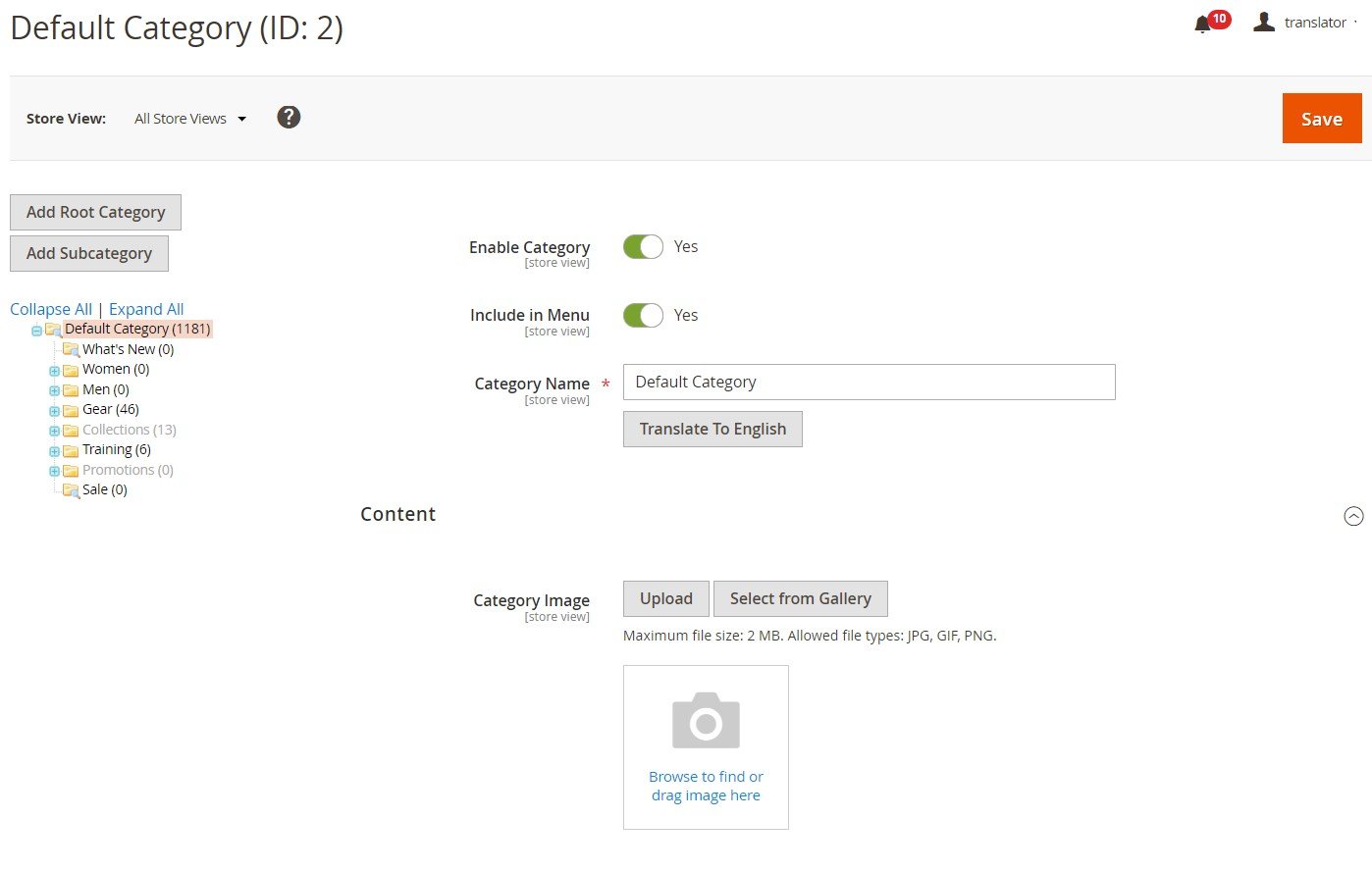Select Men (0) category
This screenshot has width=1372, height=871.
[x=106, y=389]
